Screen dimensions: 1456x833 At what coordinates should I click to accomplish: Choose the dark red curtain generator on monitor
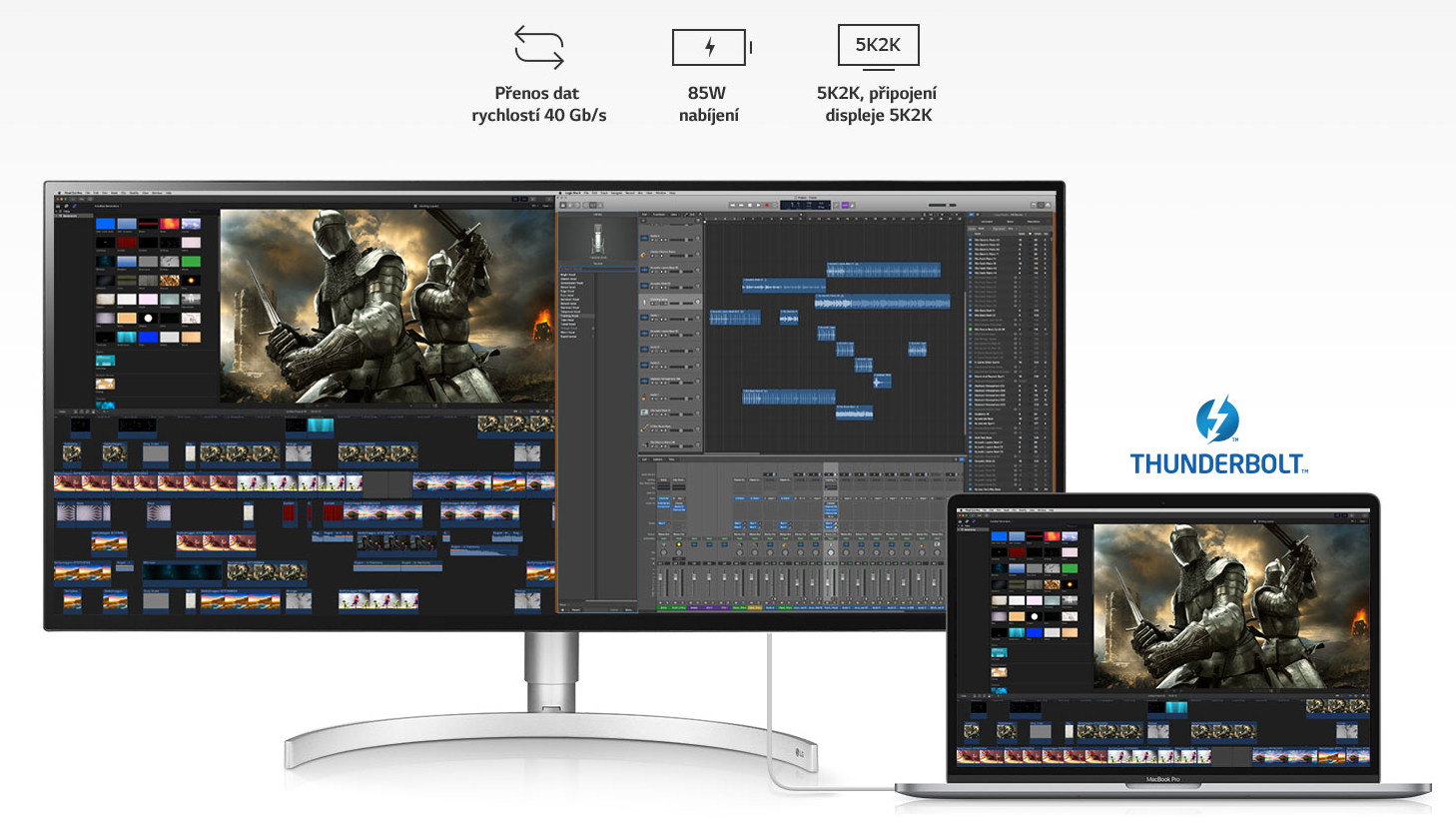(127, 243)
